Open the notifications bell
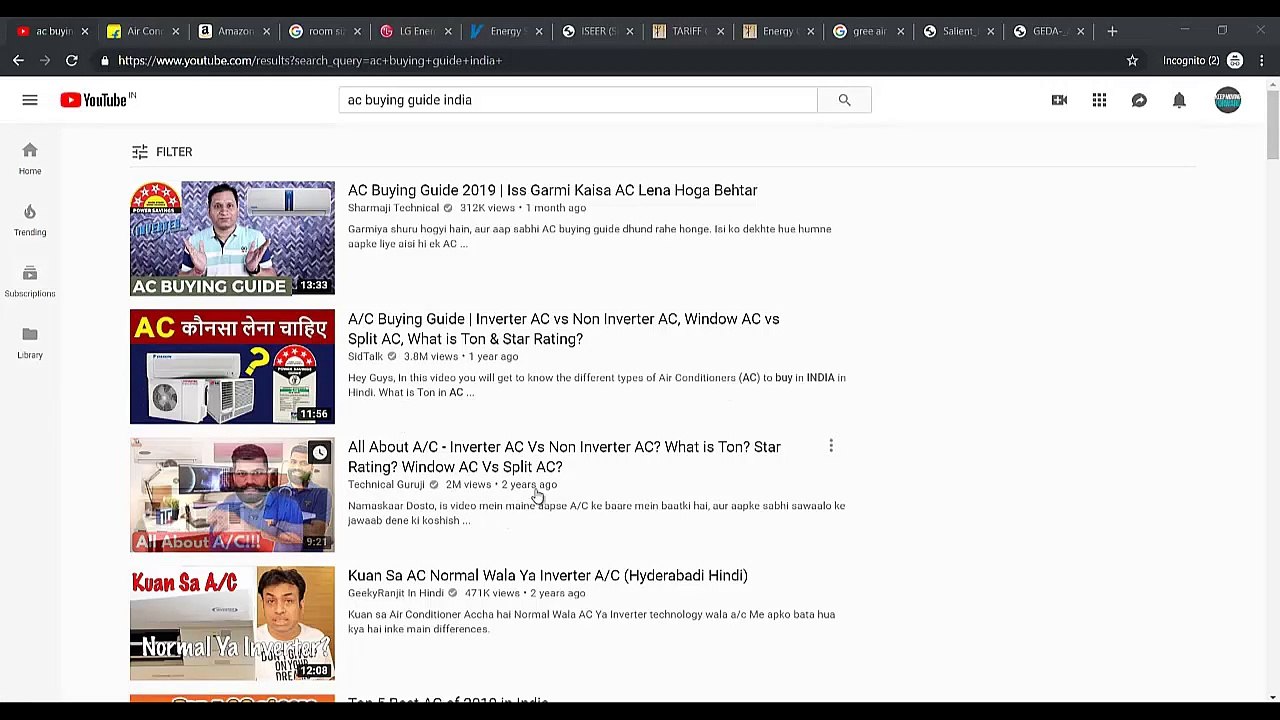 (1179, 100)
